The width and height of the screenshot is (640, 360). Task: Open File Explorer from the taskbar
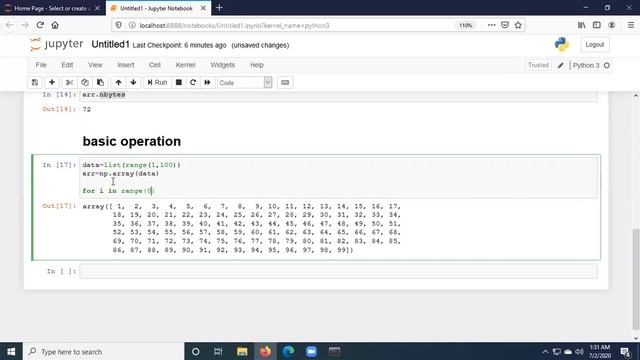(x=242, y=351)
